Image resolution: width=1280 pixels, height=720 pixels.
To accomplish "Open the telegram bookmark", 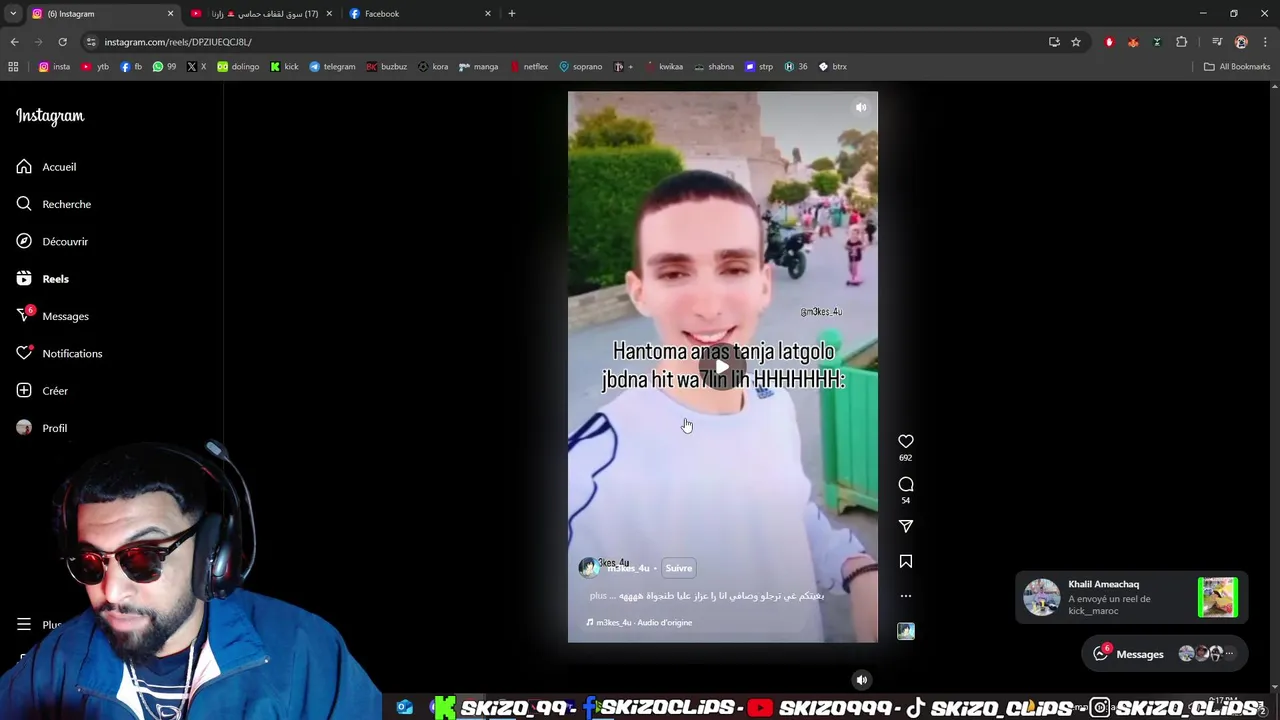I will coord(332,67).
